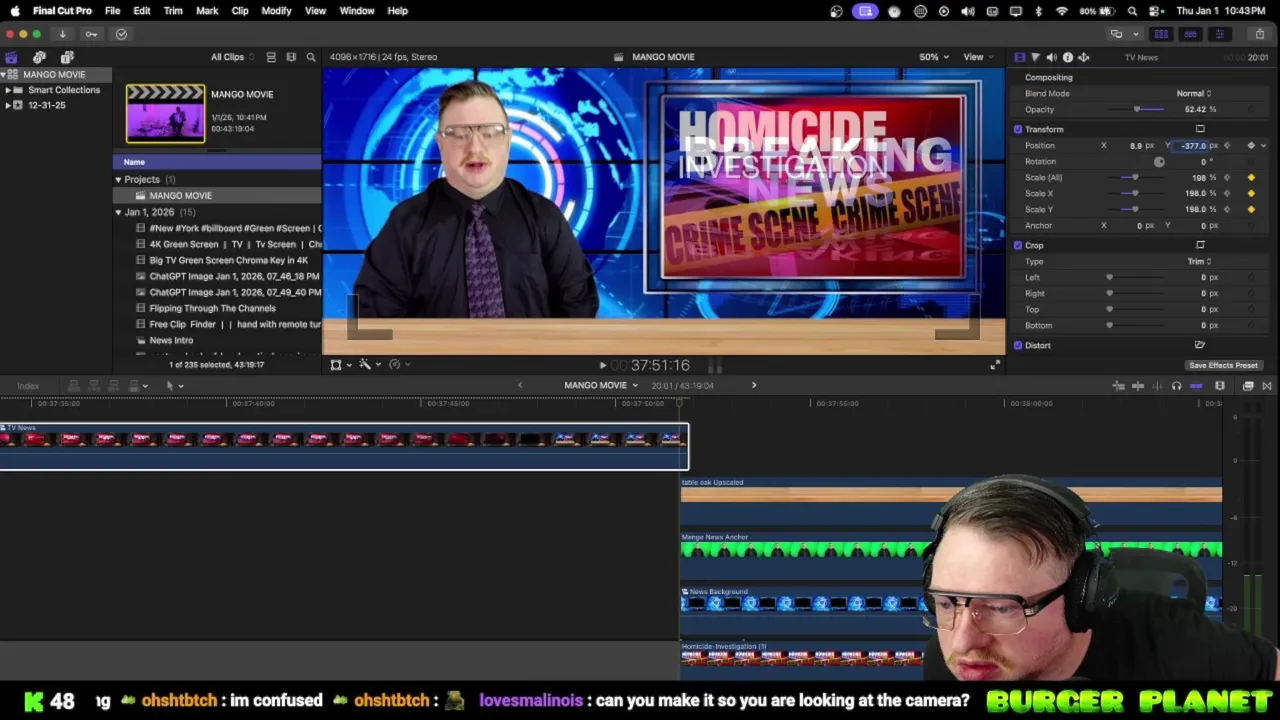Click the timeline Index button

point(28,386)
